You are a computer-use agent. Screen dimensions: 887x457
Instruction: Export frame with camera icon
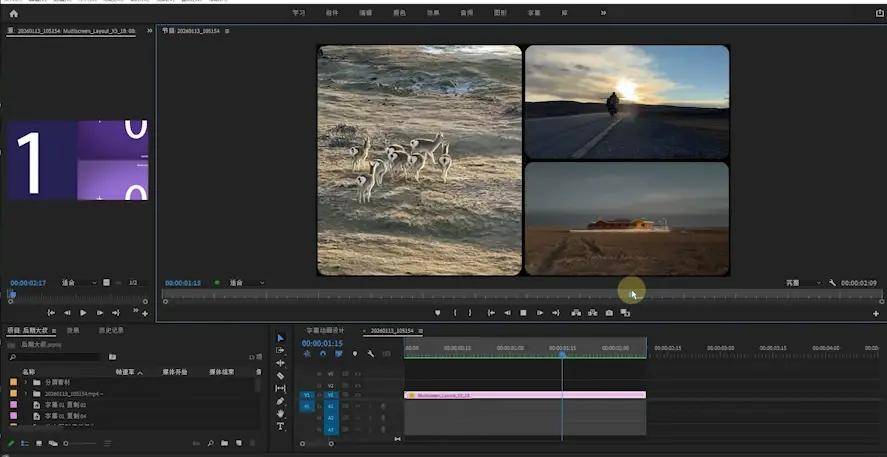coord(609,313)
